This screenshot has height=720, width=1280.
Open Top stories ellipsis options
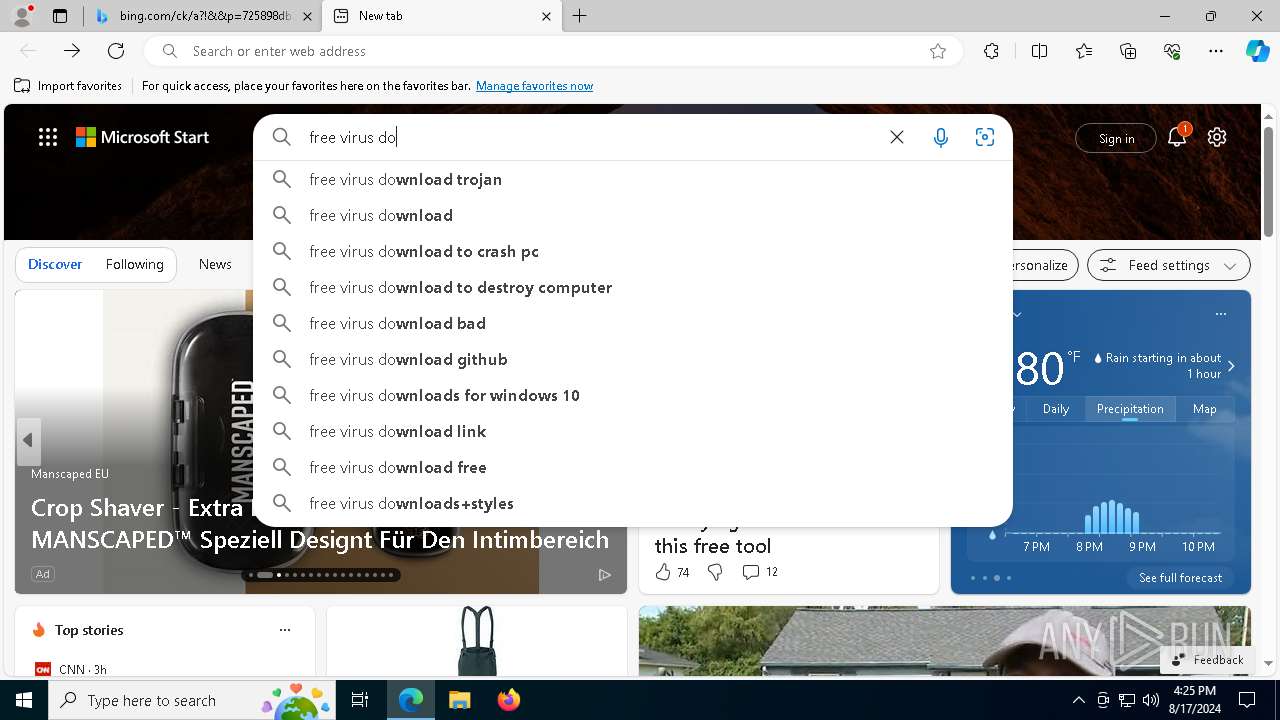[x=285, y=630]
